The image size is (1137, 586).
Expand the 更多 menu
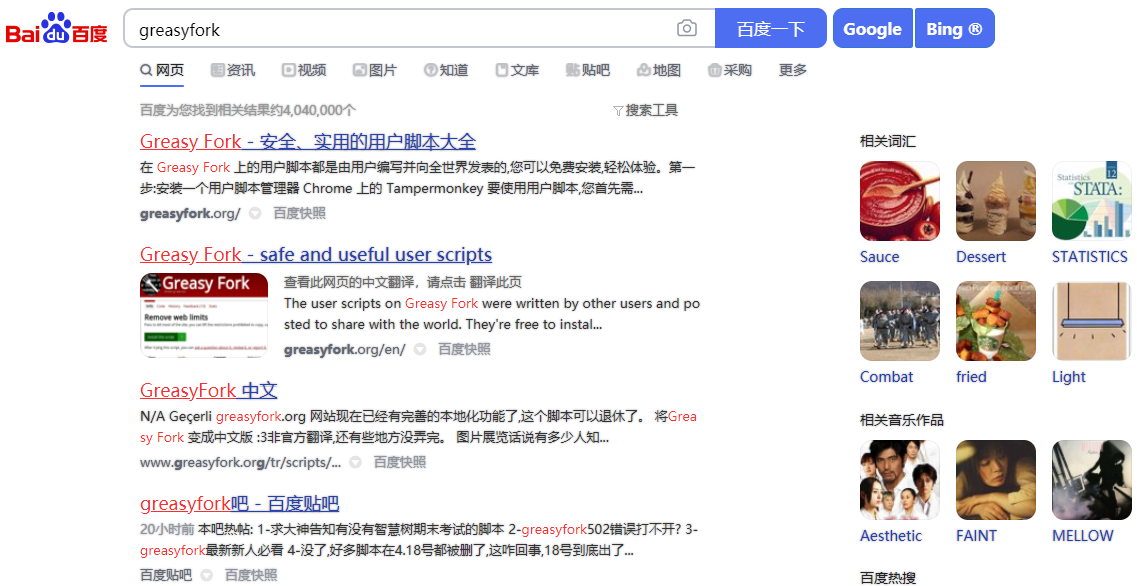793,70
